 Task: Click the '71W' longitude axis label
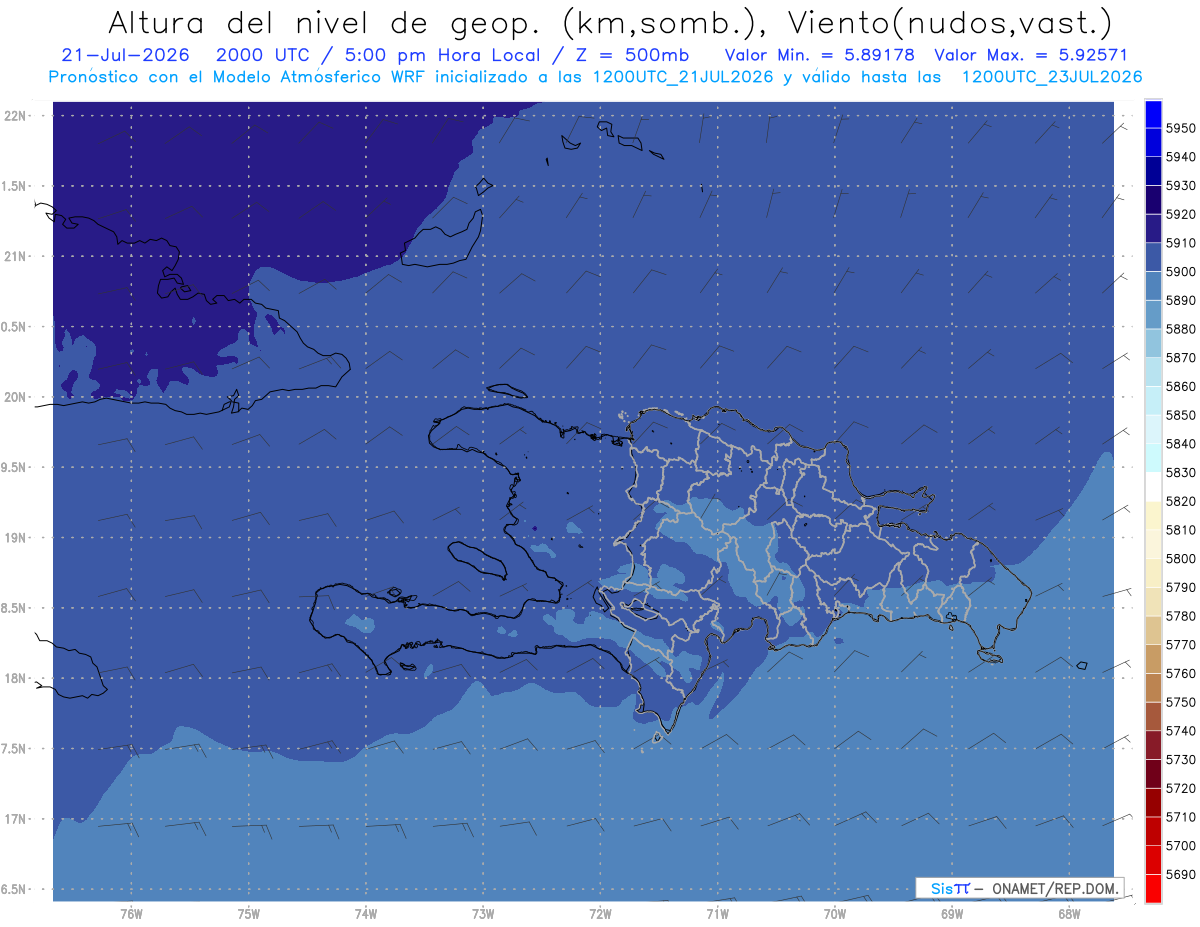[x=717, y=913]
